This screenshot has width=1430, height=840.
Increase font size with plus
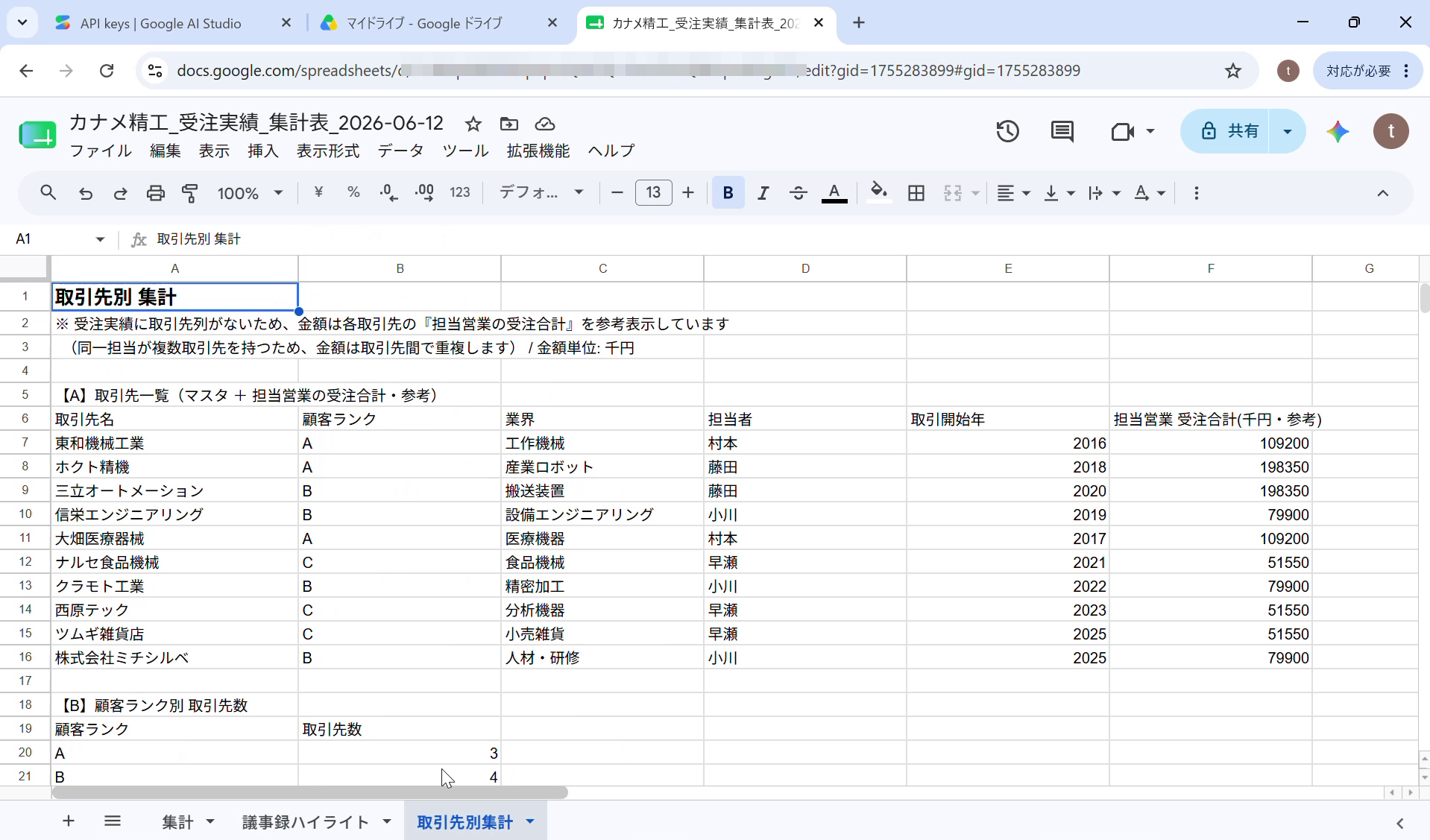tap(688, 193)
